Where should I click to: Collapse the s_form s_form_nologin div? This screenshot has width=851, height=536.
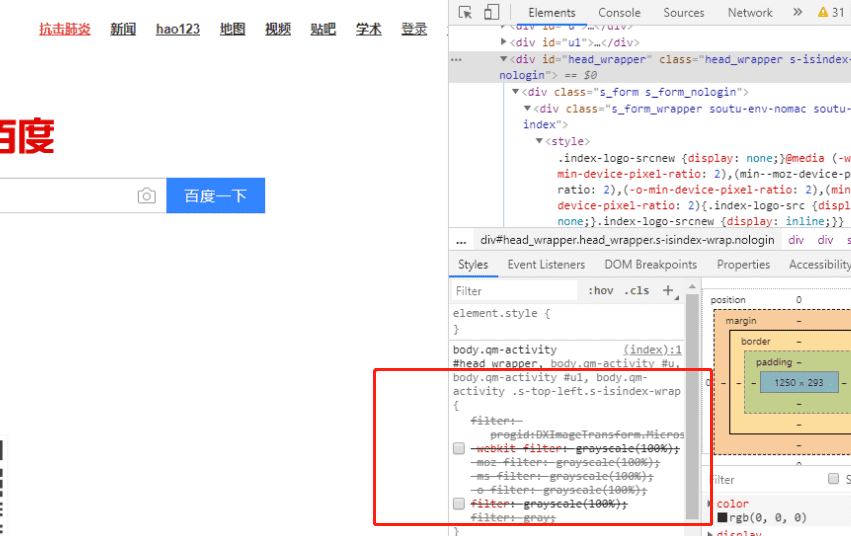[515, 92]
